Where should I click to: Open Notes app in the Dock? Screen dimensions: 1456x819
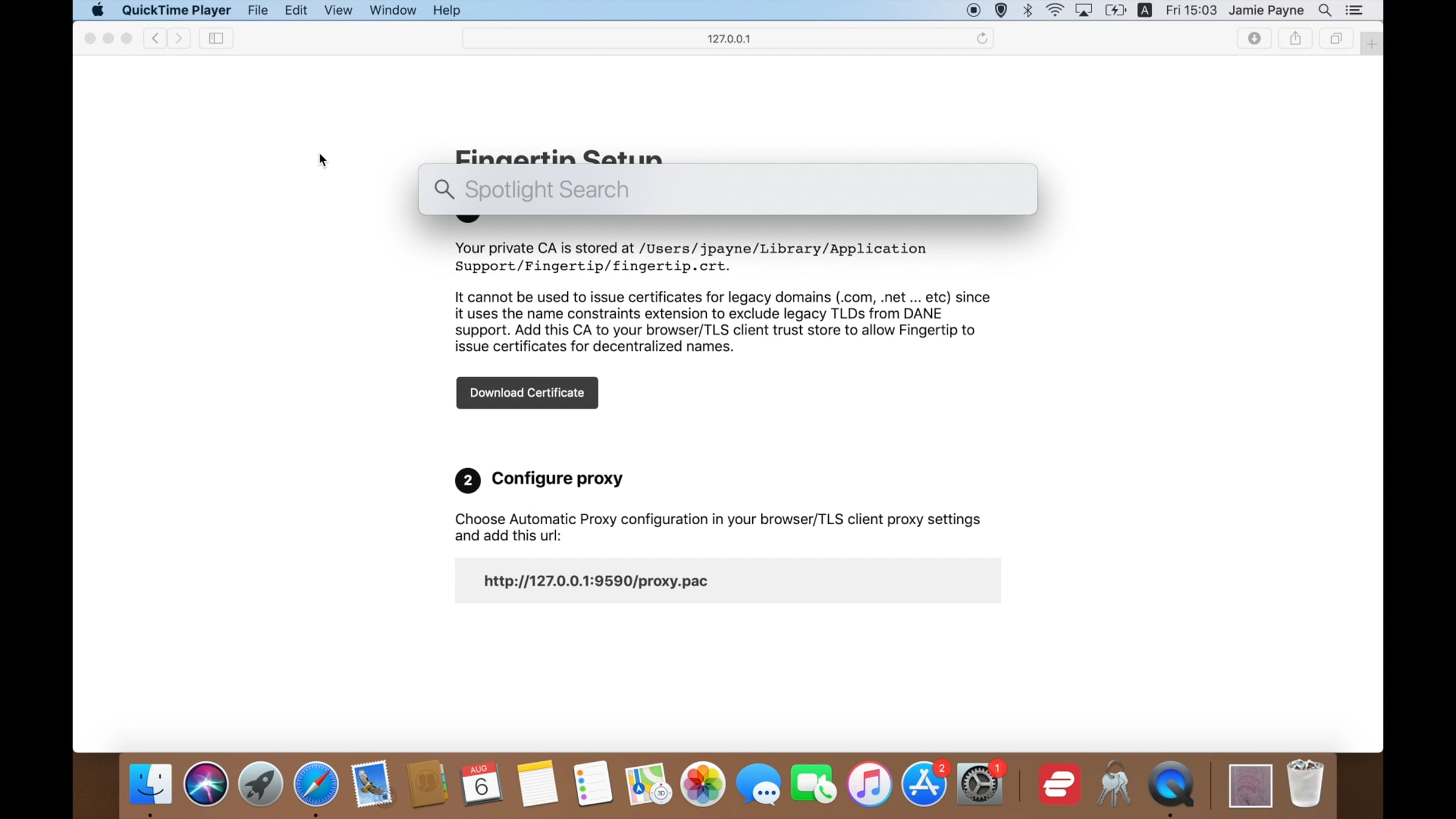tap(537, 784)
